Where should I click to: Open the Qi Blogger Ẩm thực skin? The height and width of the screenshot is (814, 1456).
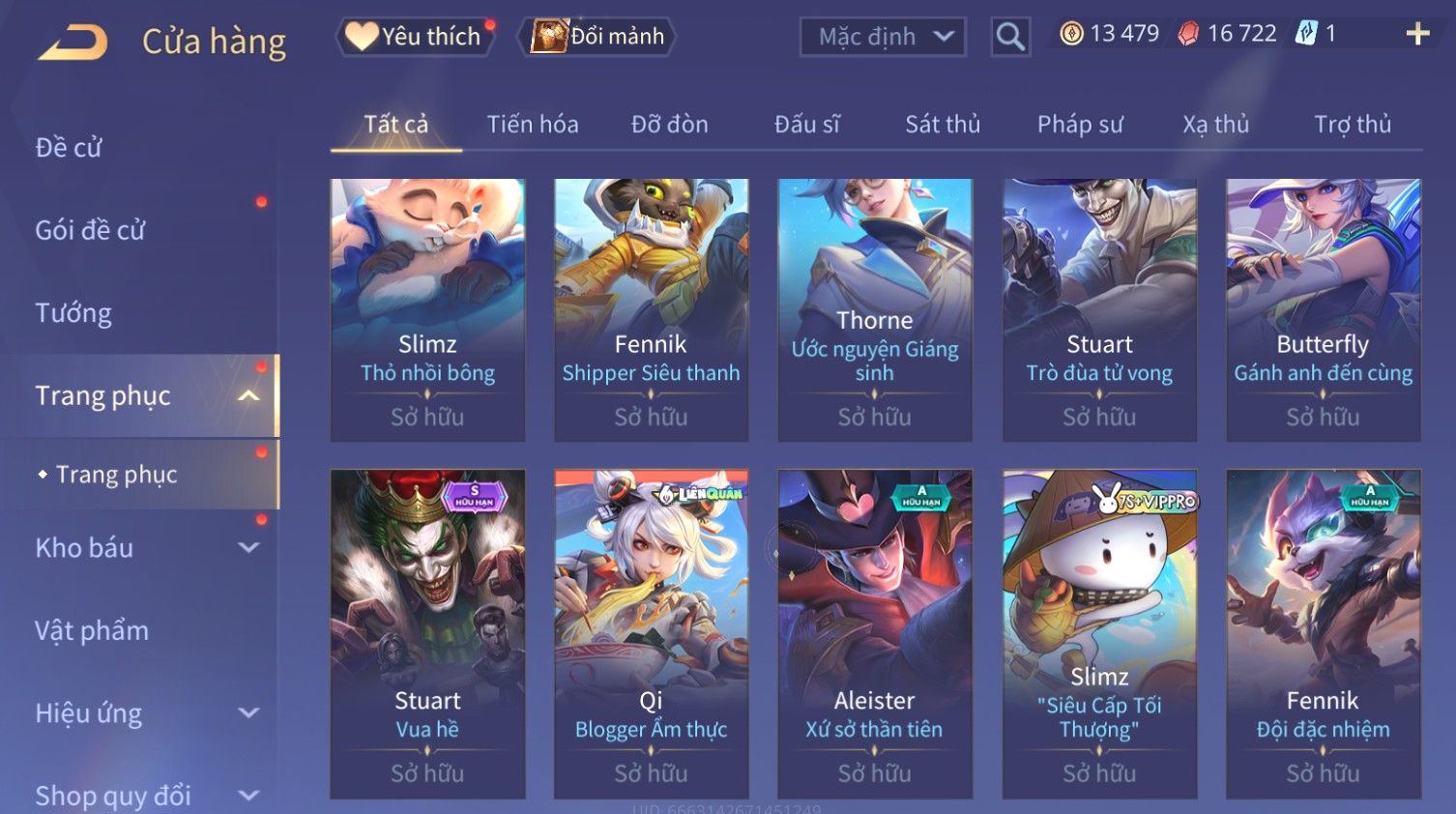click(651, 634)
